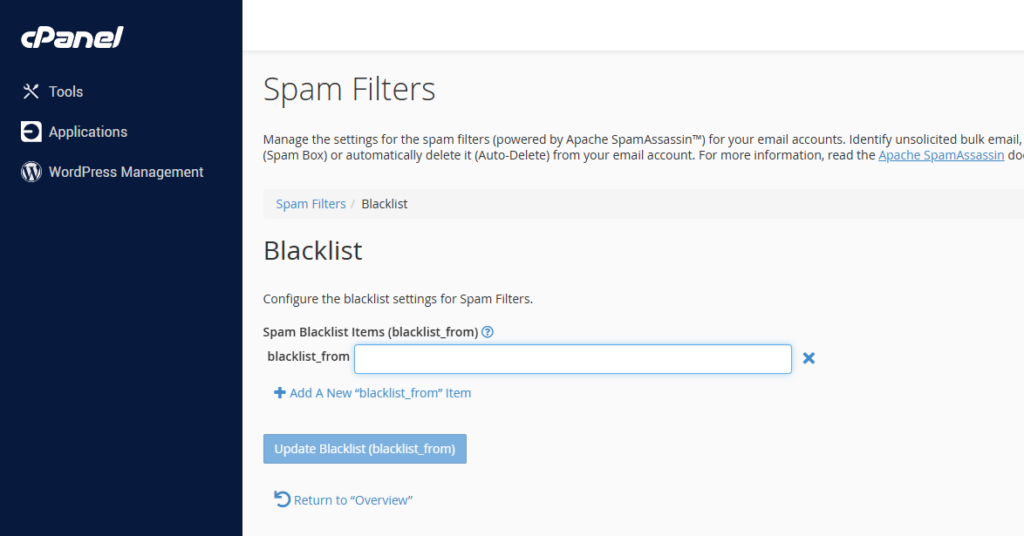Click Add A New "blacklist_from" Item text
The height and width of the screenshot is (536, 1024).
tap(380, 393)
